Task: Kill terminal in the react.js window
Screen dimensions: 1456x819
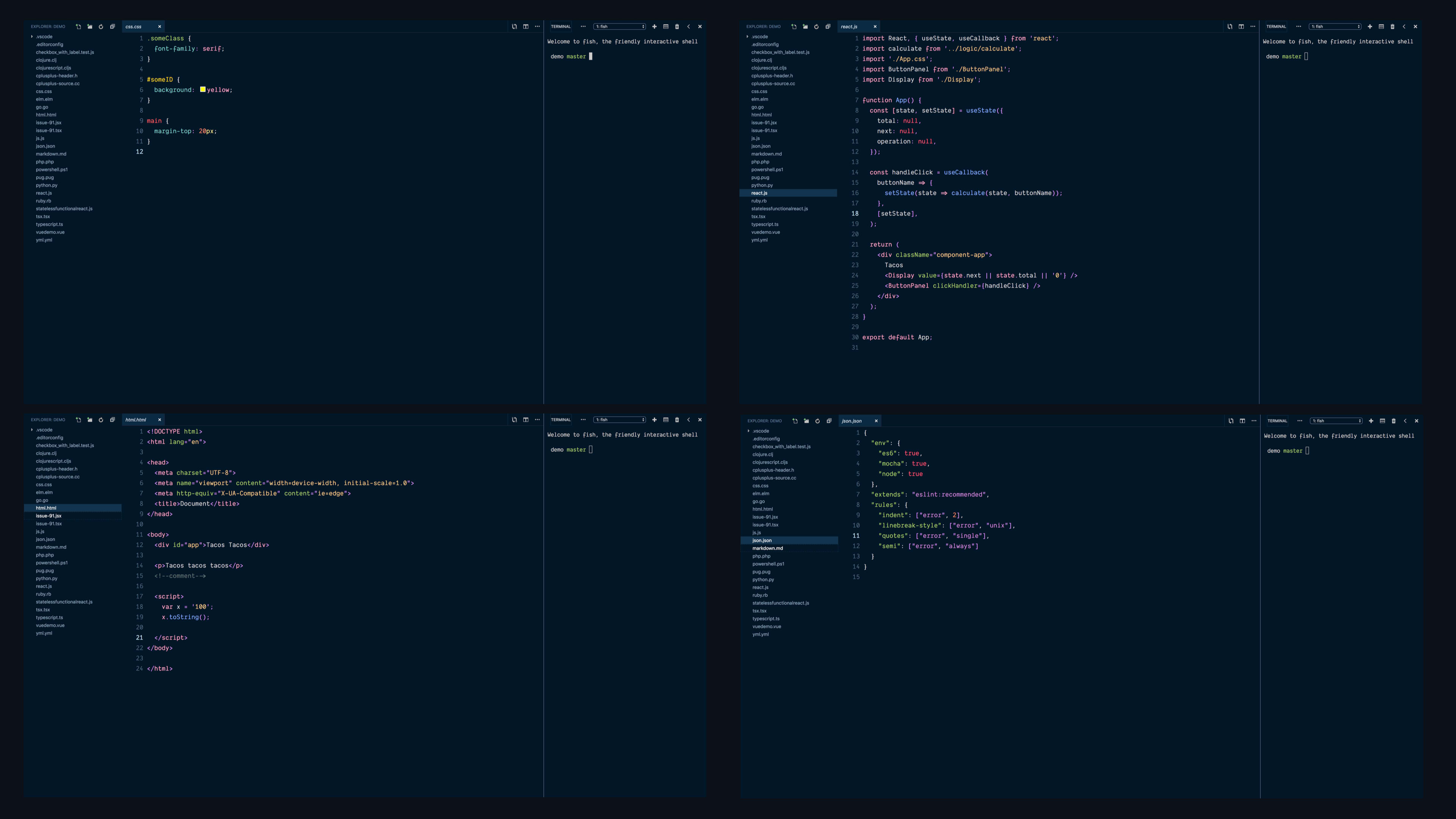Action: (x=1393, y=27)
